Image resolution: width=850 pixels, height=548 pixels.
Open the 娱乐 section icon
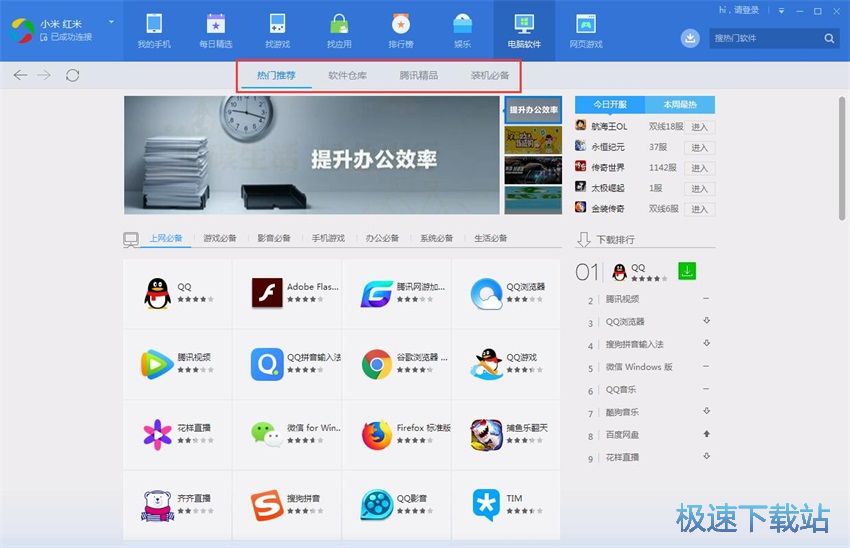[462, 24]
